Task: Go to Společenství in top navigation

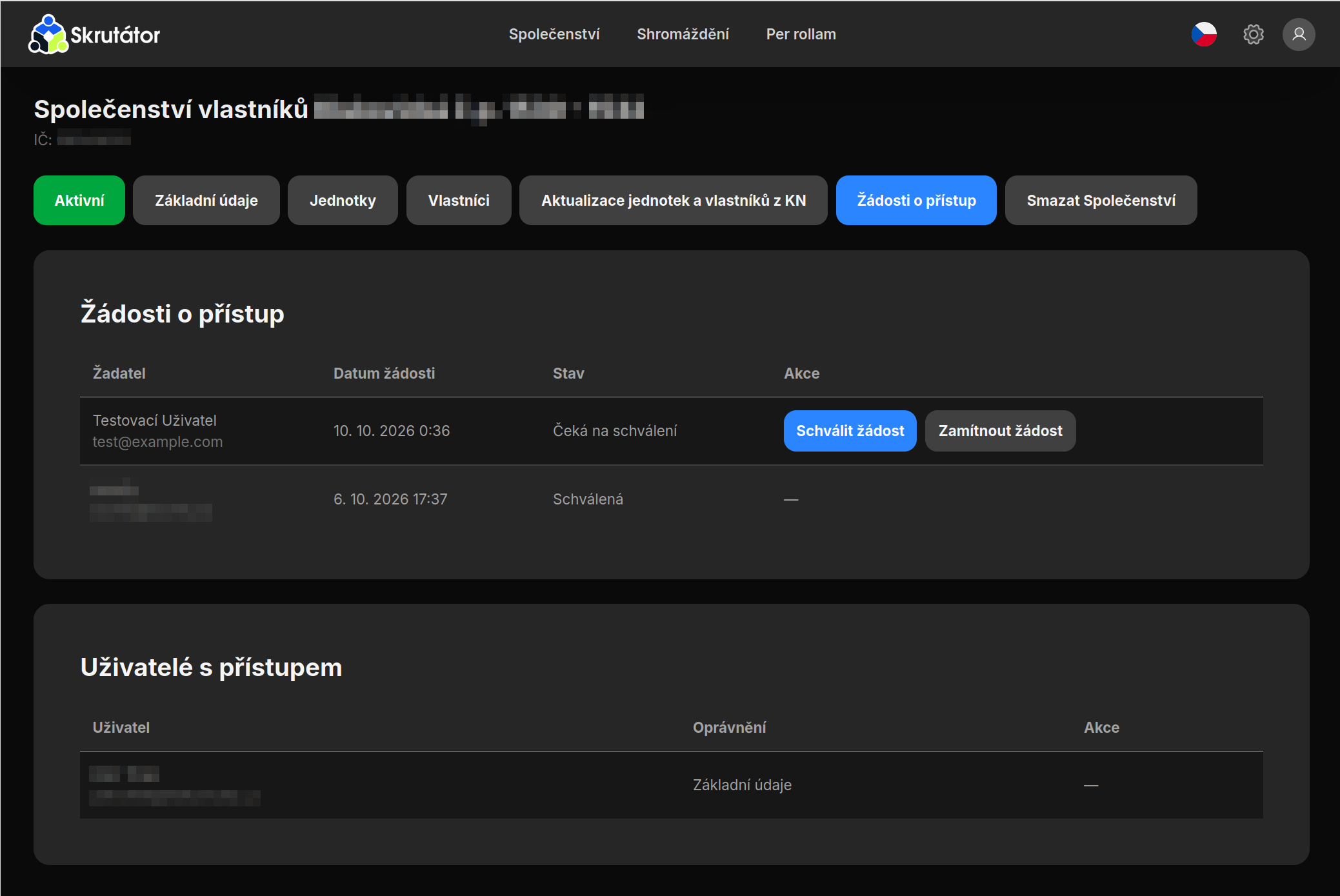Action: point(554,34)
